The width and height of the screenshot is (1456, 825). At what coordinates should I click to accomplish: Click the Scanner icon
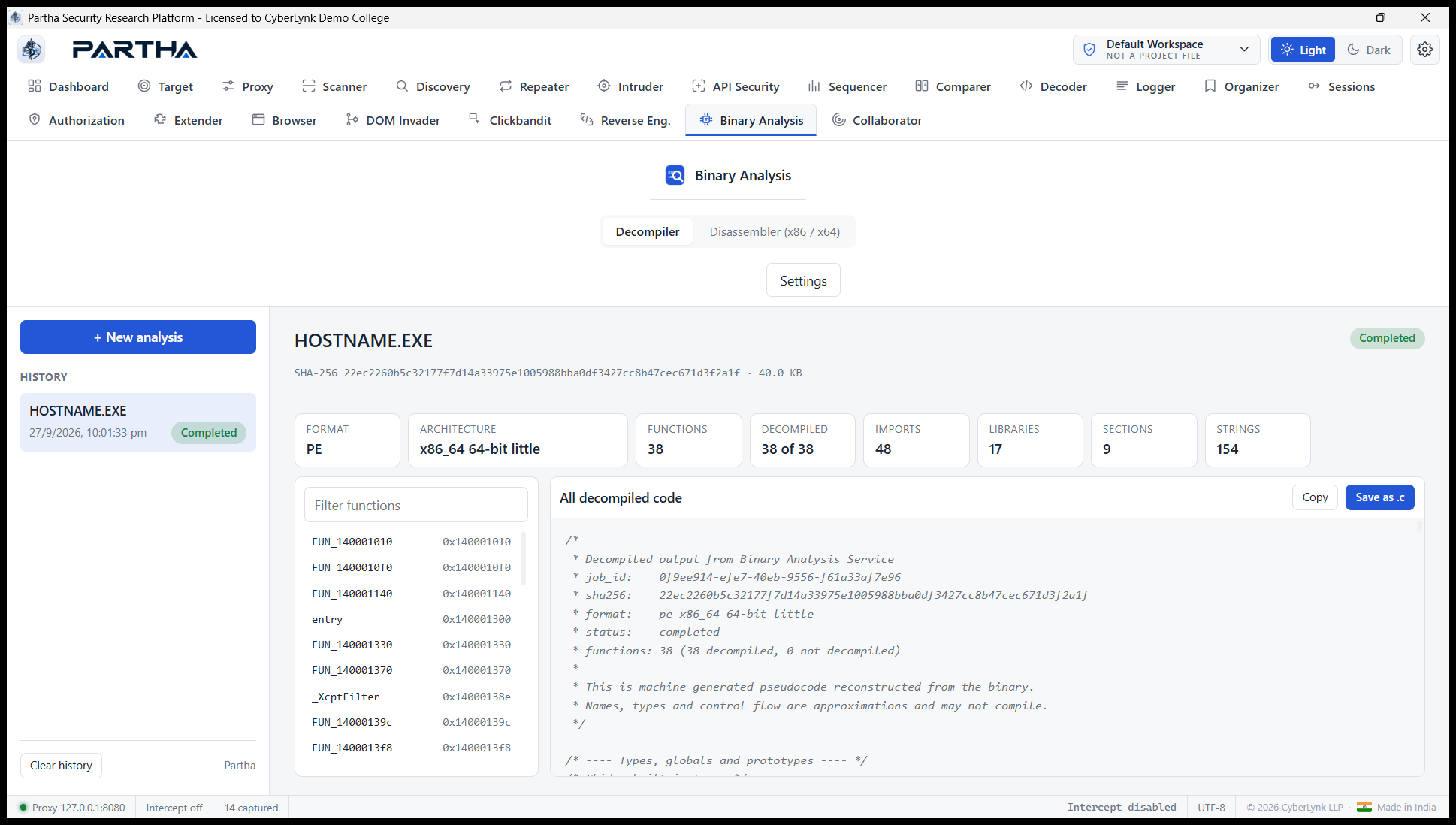click(309, 86)
